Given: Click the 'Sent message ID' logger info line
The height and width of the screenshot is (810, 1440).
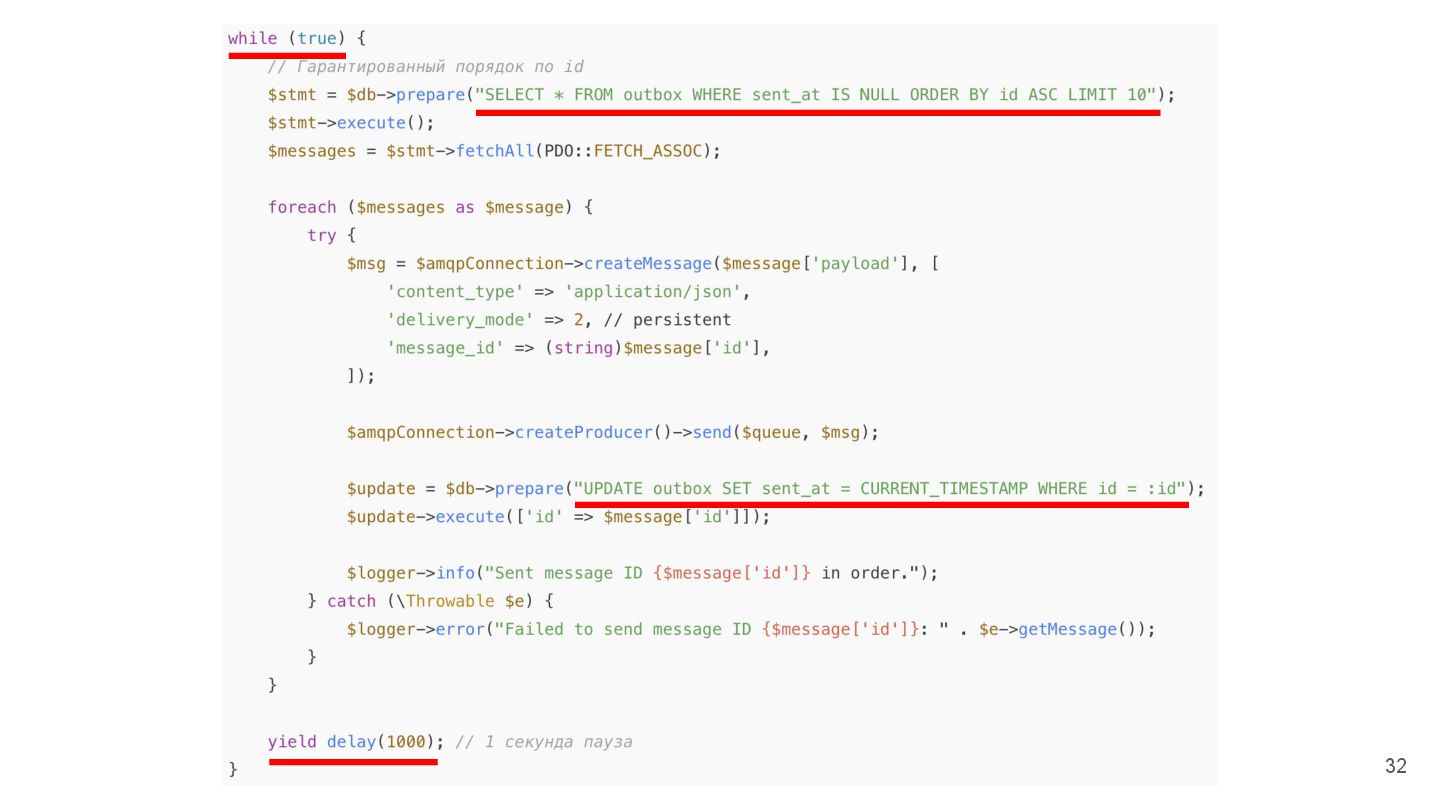Looking at the screenshot, I should point(643,573).
